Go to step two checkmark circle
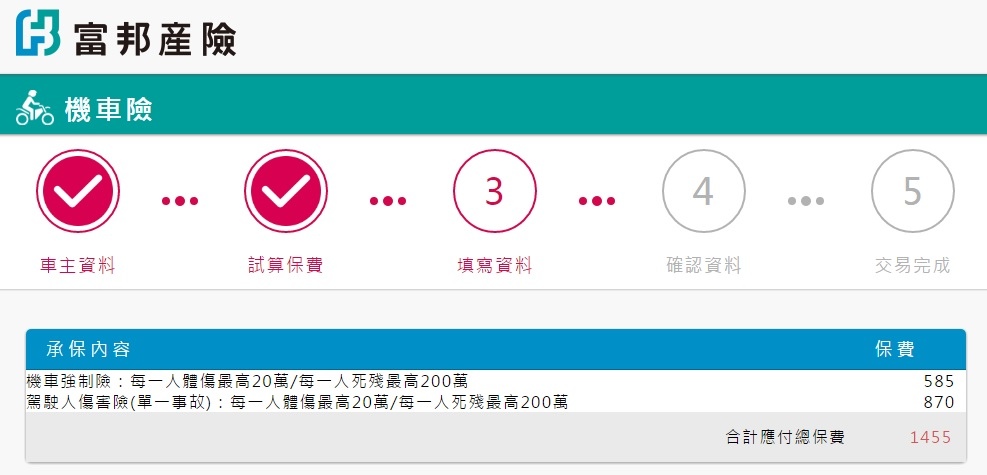The width and height of the screenshot is (987, 475). pos(286,191)
